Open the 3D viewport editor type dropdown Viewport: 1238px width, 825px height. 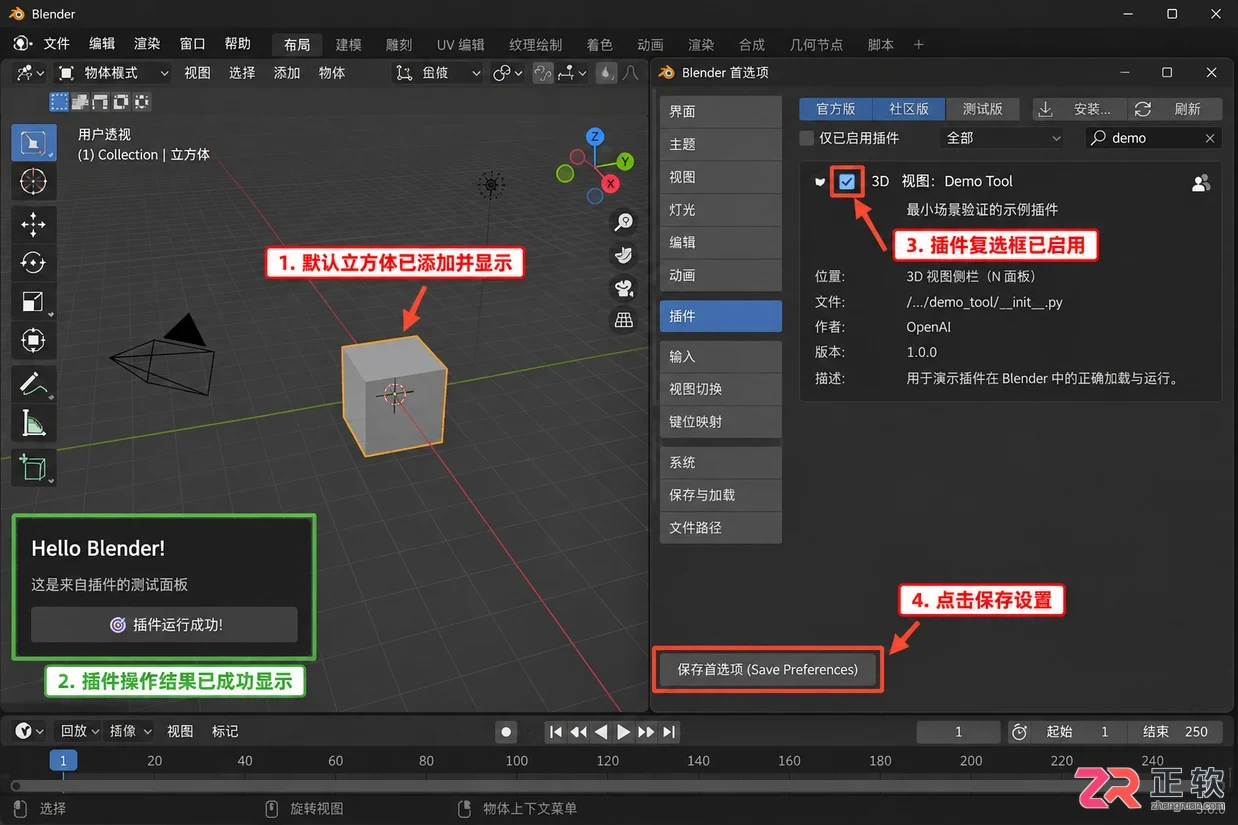click(27, 72)
